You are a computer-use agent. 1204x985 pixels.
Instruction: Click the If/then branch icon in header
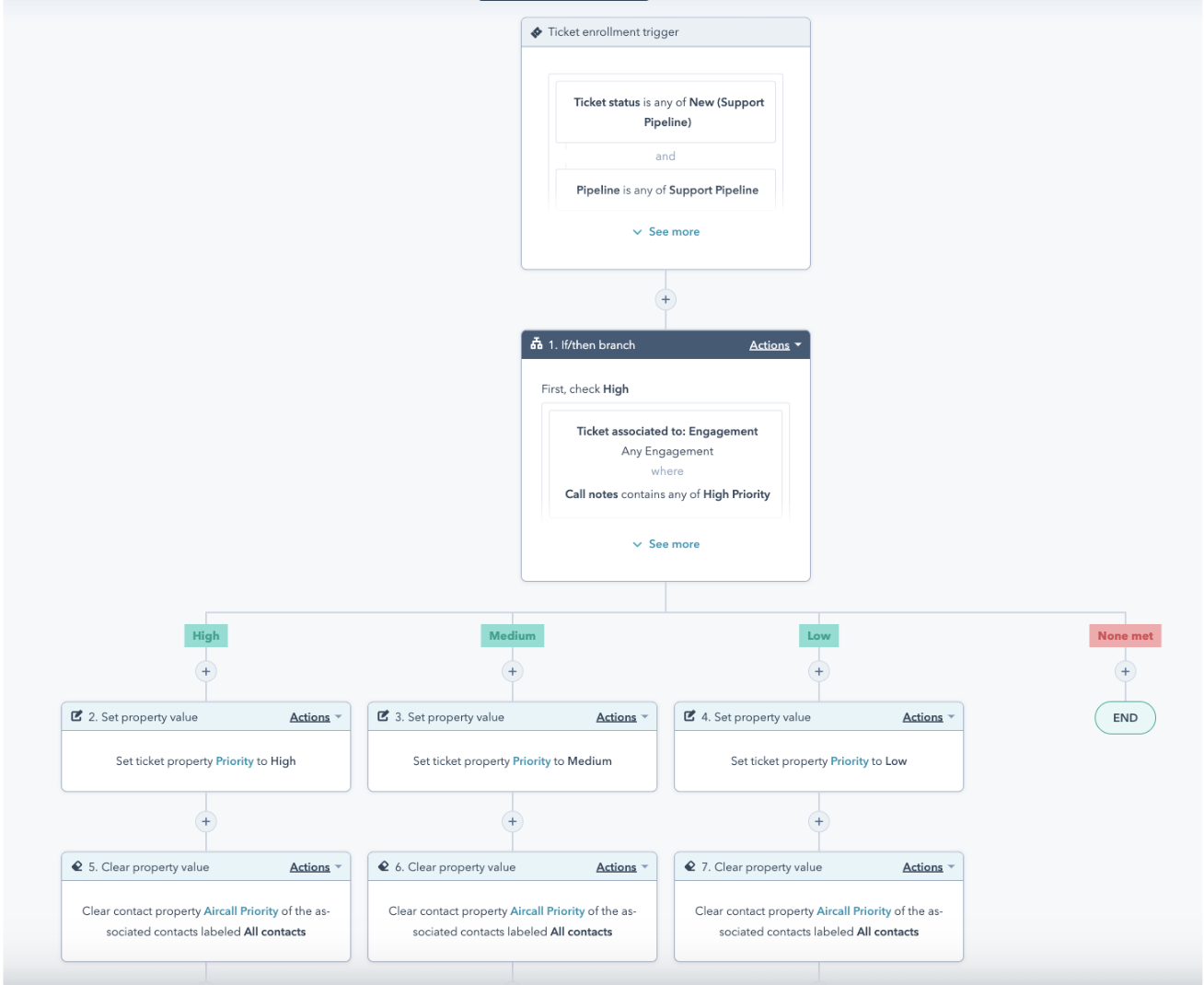tap(537, 344)
